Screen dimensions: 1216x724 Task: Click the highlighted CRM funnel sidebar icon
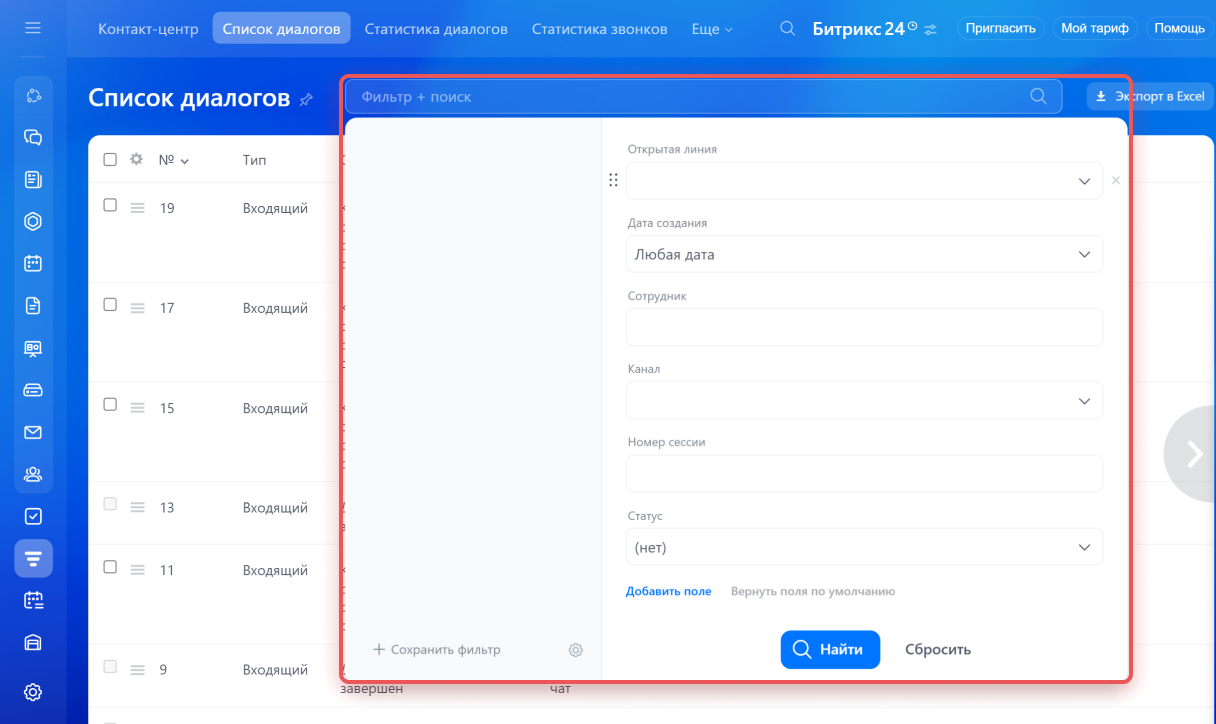pyautogui.click(x=33, y=558)
